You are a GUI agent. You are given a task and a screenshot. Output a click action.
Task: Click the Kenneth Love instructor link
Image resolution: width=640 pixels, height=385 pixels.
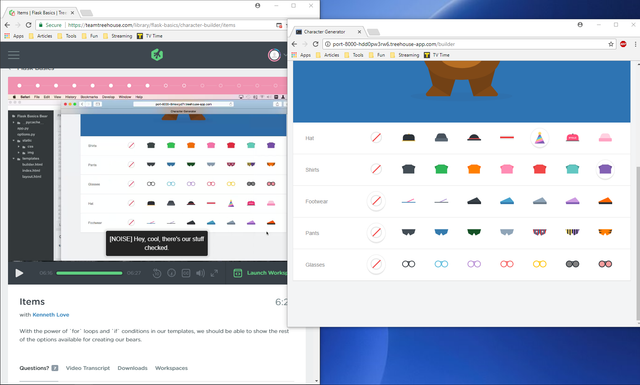tap(51, 315)
